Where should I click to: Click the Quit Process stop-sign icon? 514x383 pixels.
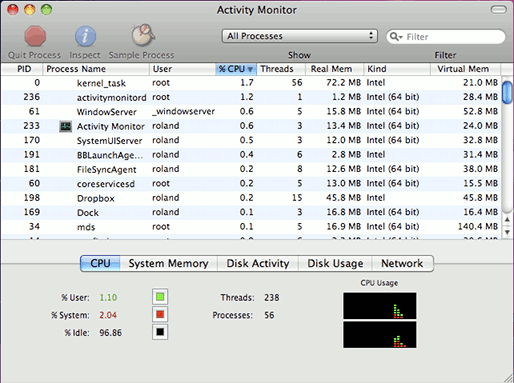pyautogui.click(x=35, y=36)
